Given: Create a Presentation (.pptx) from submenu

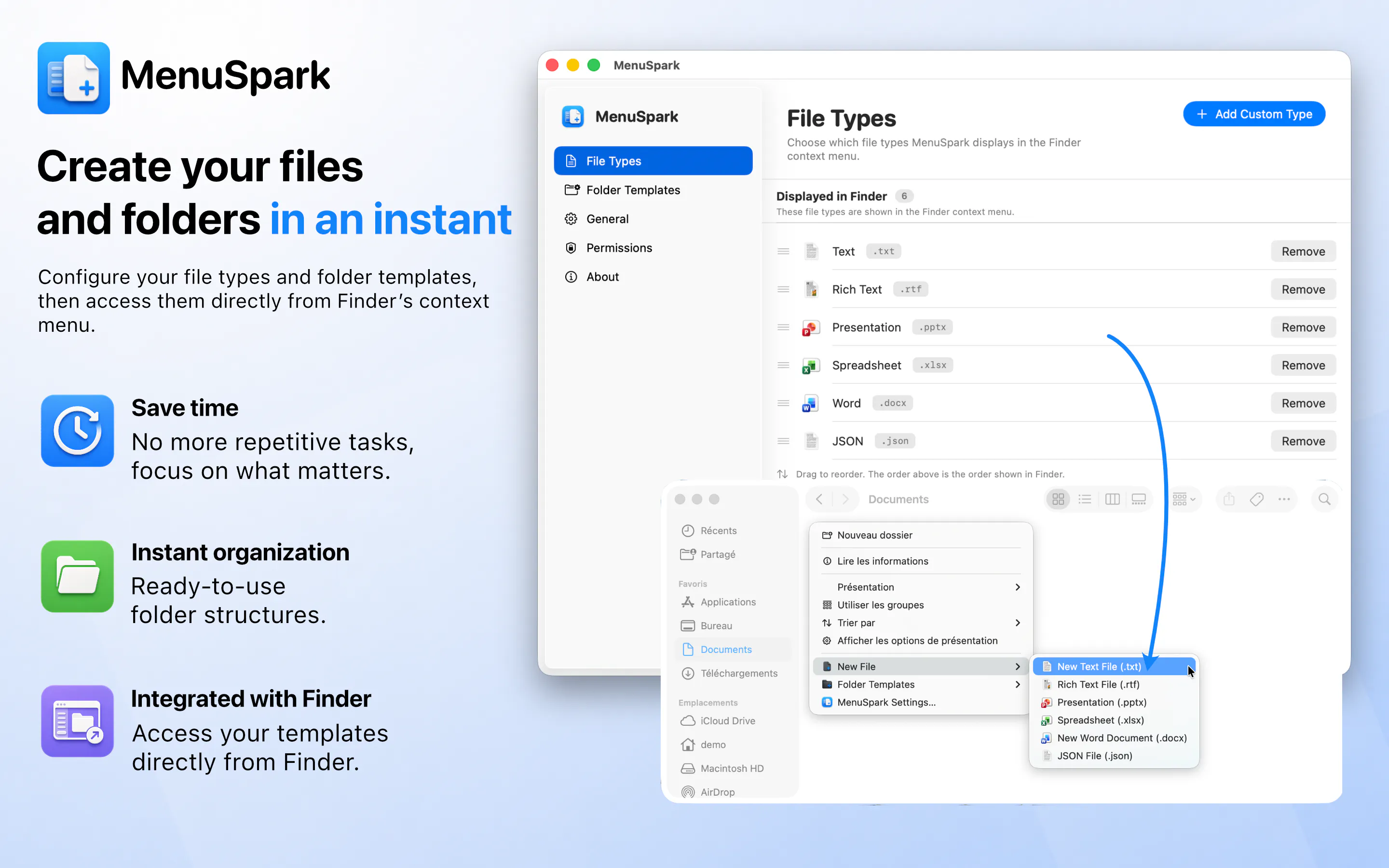Looking at the screenshot, I should pos(1114,702).
